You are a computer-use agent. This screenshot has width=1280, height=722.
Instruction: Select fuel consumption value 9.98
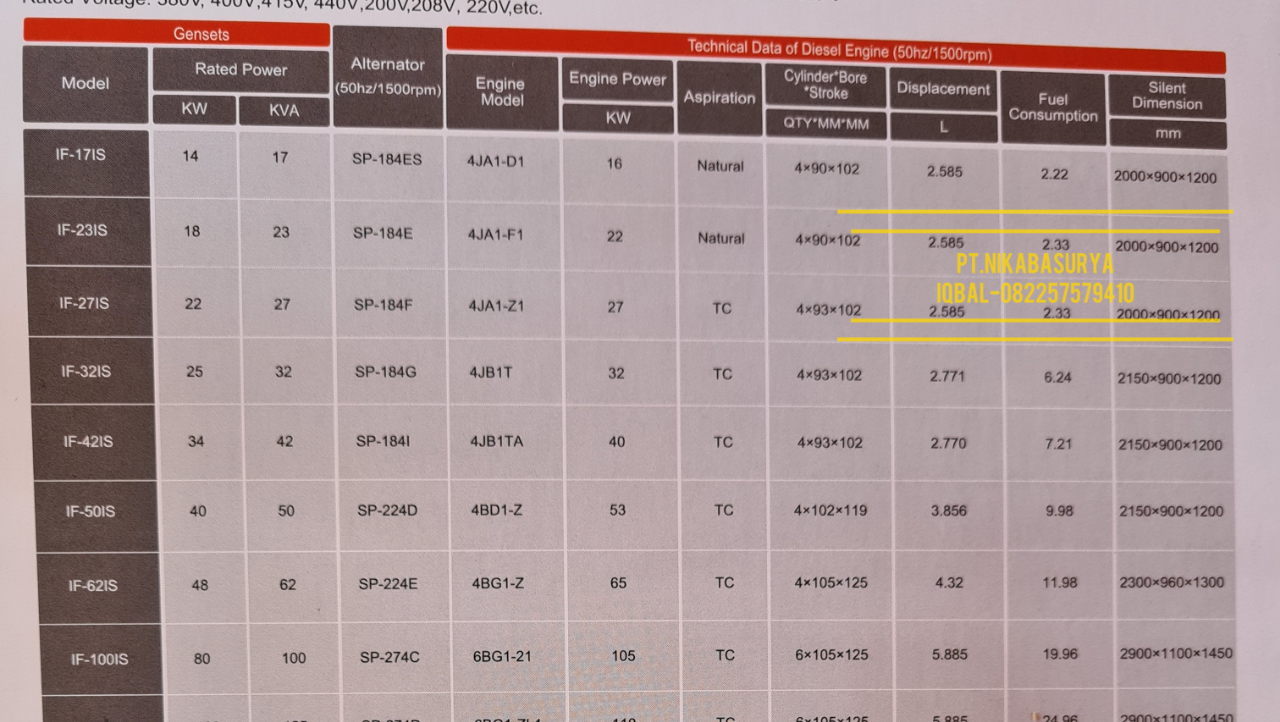[x=1059, y=510]
